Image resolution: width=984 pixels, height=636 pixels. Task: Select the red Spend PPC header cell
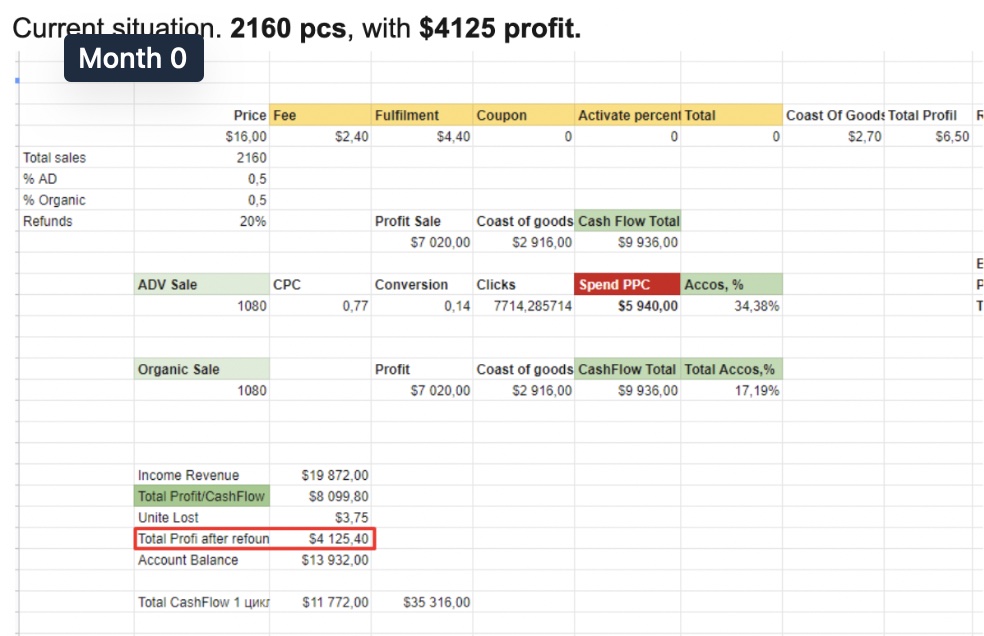coord(627,285)
